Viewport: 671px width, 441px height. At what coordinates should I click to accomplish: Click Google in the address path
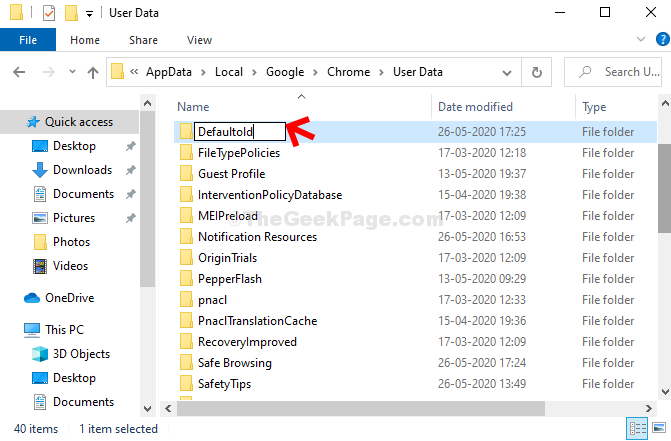(x=285, y=72)
